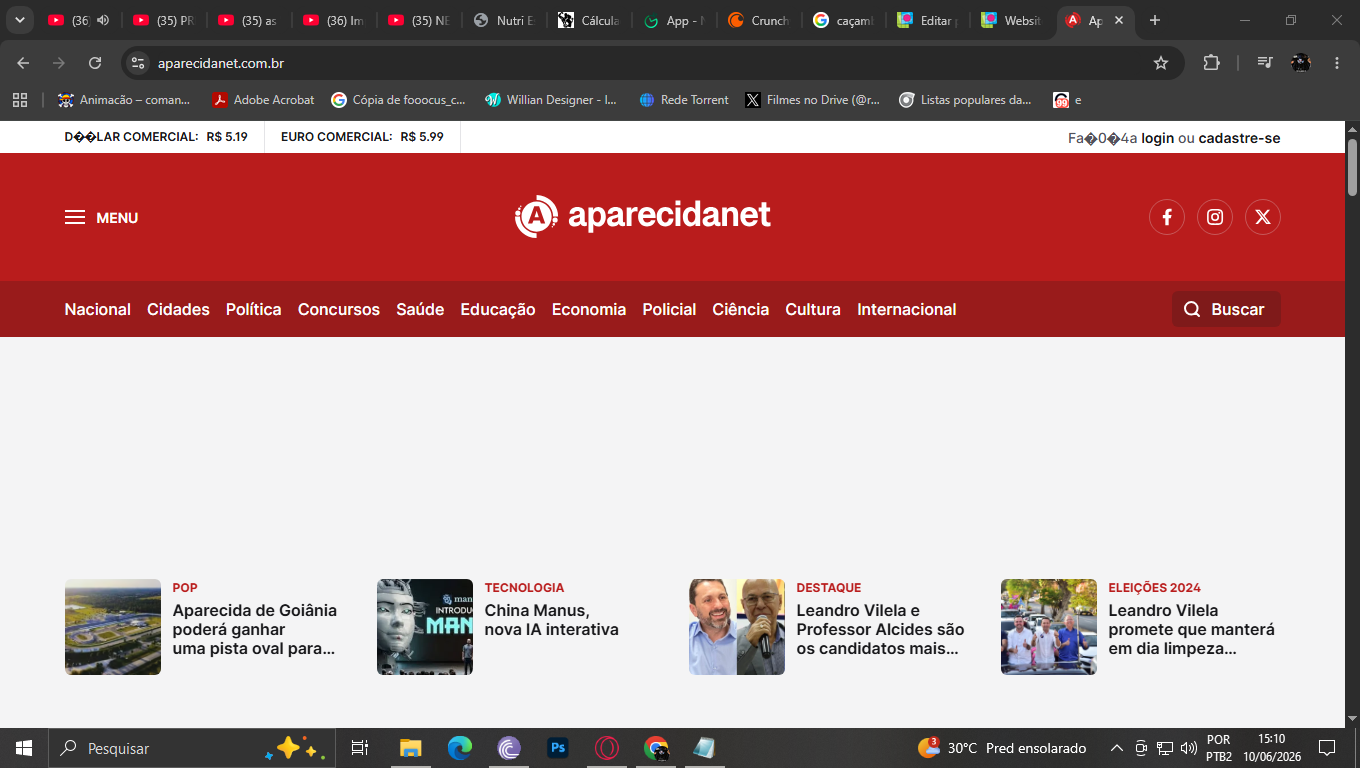Open the Animacão bookmark
Image resolution: width=1360 pixels, height=768 pixels.
coord(124,100)
